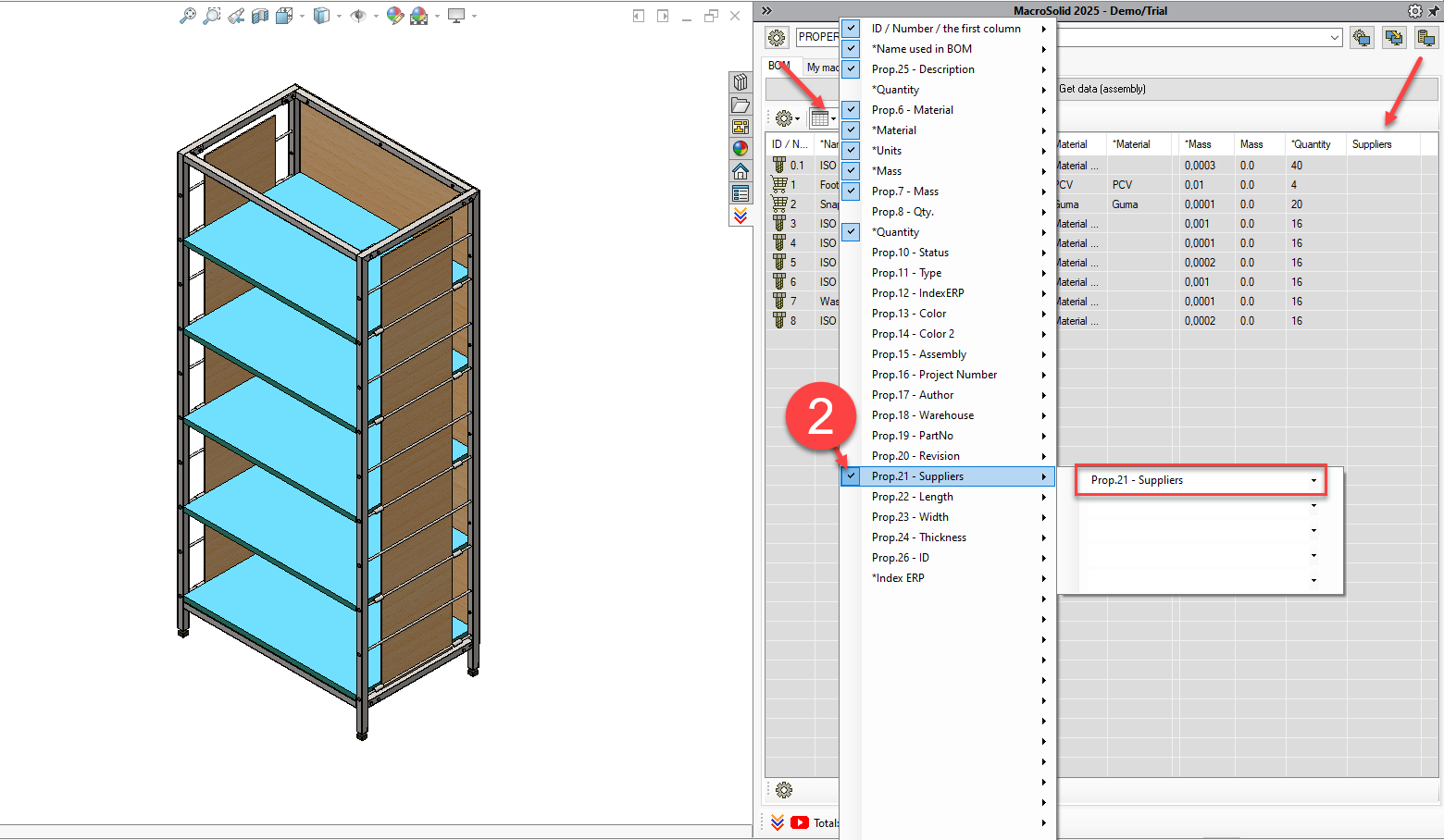Uncheck 'Prop.21 - Suppliers' column
Image resolution: width=1444 pixels, height=840 pixels.
pyautogui.click(x=852, y=476)
